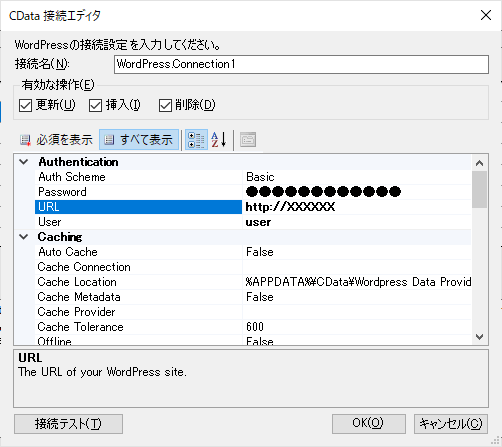The width and height of the screenshot is (502, 447).
Task: Click すべて表示 toolbar button
Action: (139, 140)
